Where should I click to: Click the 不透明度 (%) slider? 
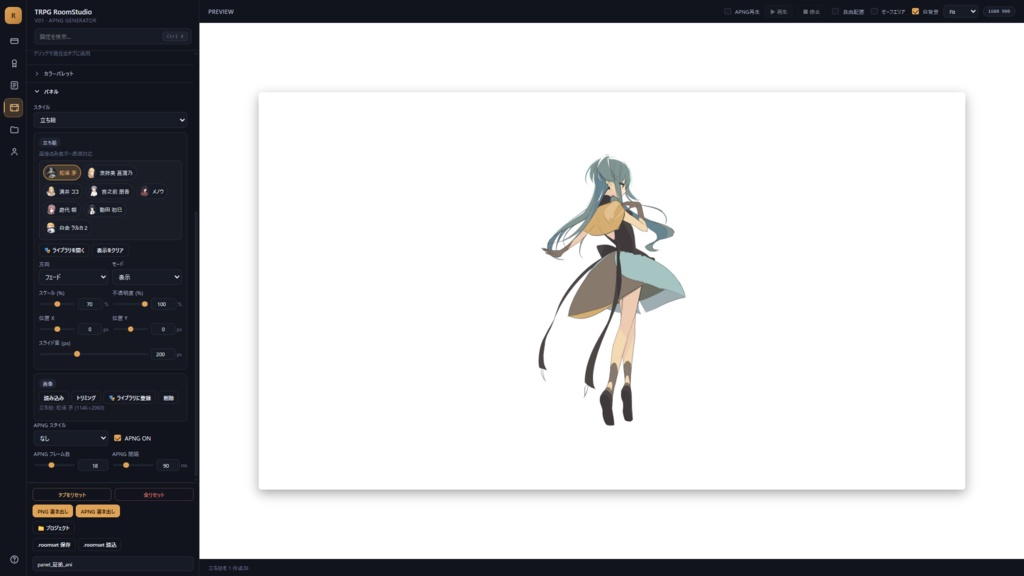[130, 304]
